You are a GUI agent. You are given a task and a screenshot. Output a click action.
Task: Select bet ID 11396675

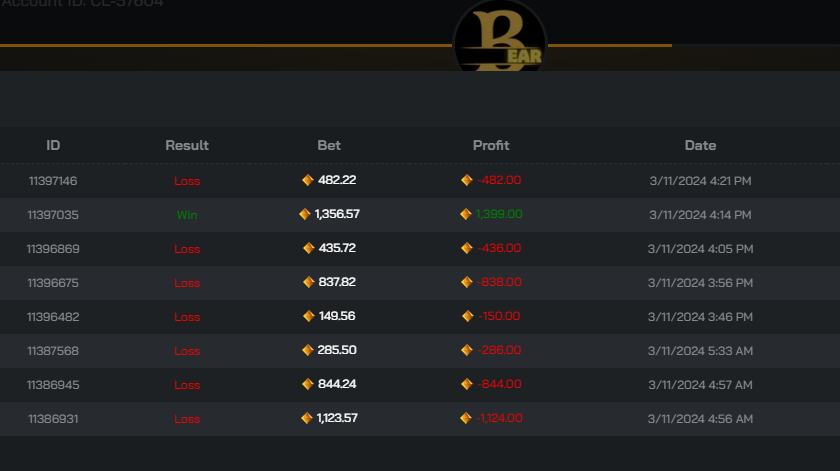[53, 283]
